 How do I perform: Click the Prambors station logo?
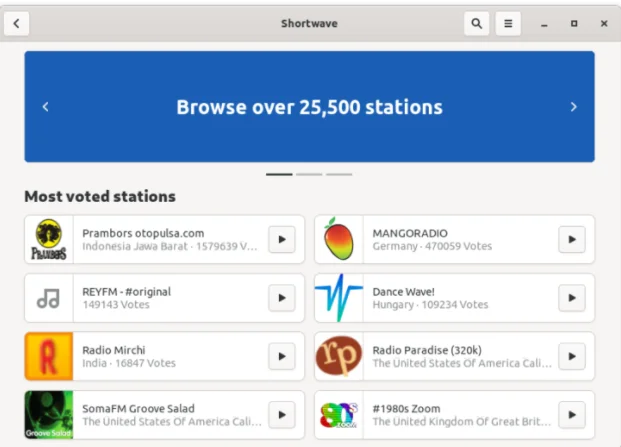click(x=49, y=240)
